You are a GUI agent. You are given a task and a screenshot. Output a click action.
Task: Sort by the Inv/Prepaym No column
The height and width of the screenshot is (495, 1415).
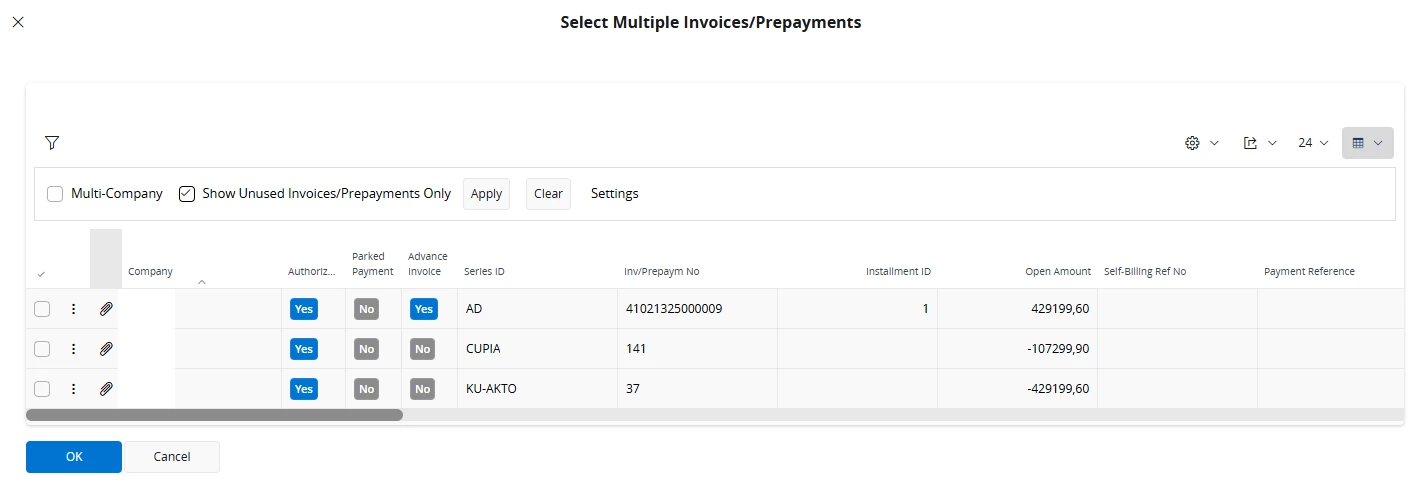(661, 272)
